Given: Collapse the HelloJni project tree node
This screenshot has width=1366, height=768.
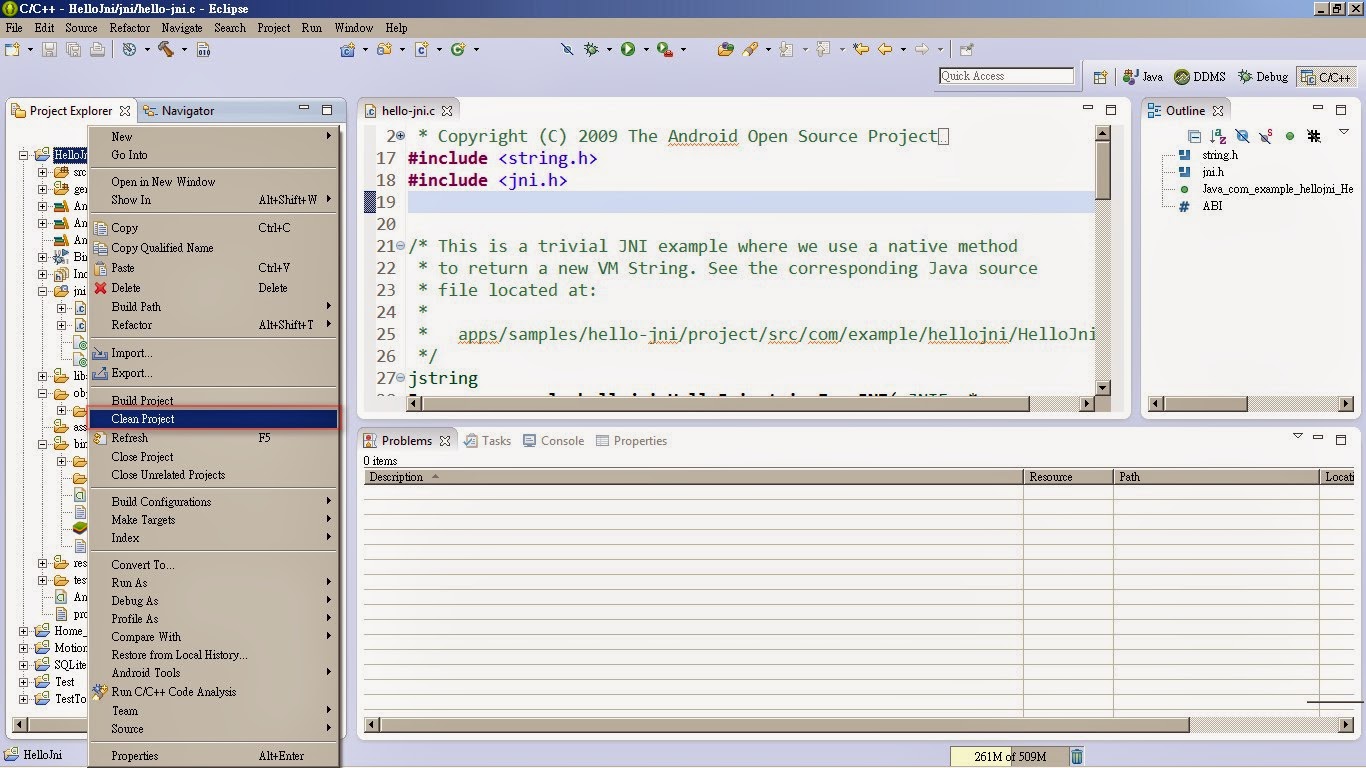Looking at the screenshot, I should coord(24,155).
